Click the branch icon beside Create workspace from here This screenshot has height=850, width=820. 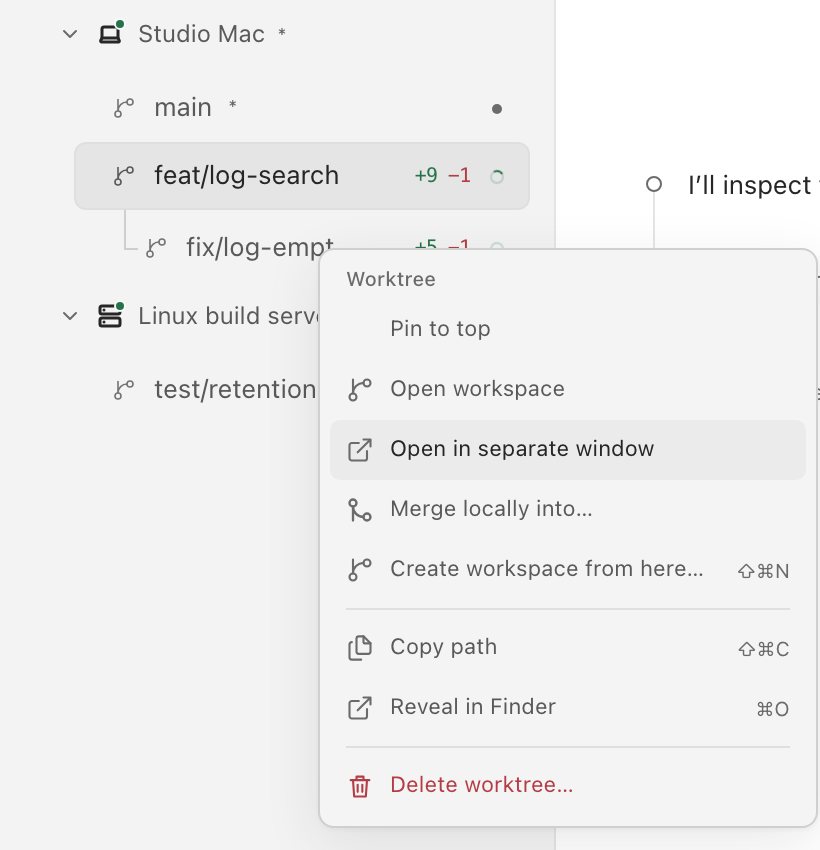(360, 570)
